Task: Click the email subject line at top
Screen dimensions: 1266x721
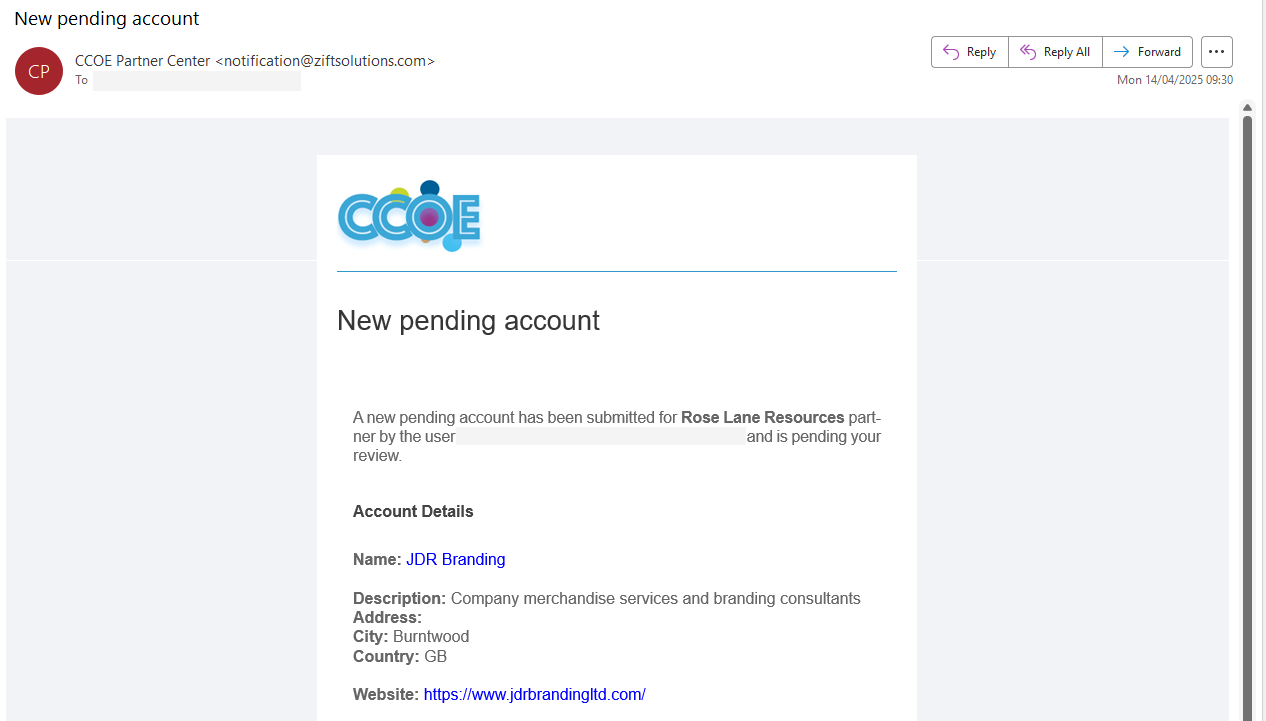Action: coord(107,18)
